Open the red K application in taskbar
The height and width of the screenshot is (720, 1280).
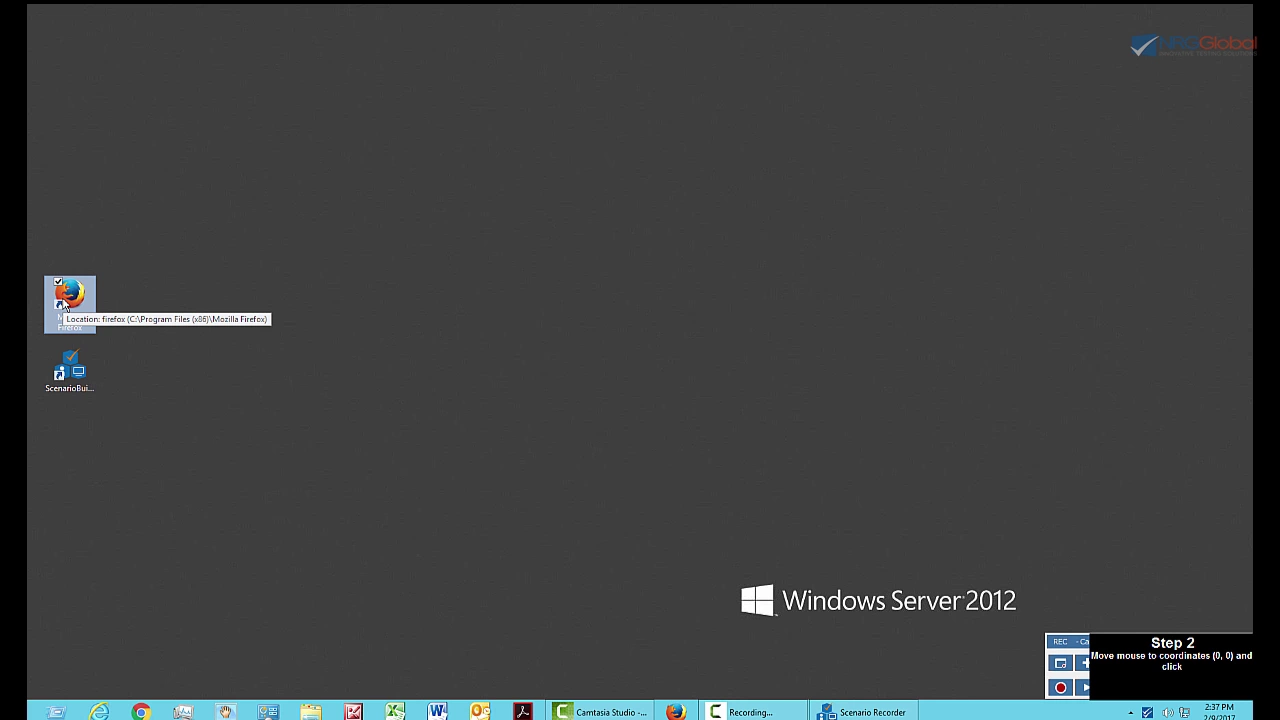tap(353, 712)
